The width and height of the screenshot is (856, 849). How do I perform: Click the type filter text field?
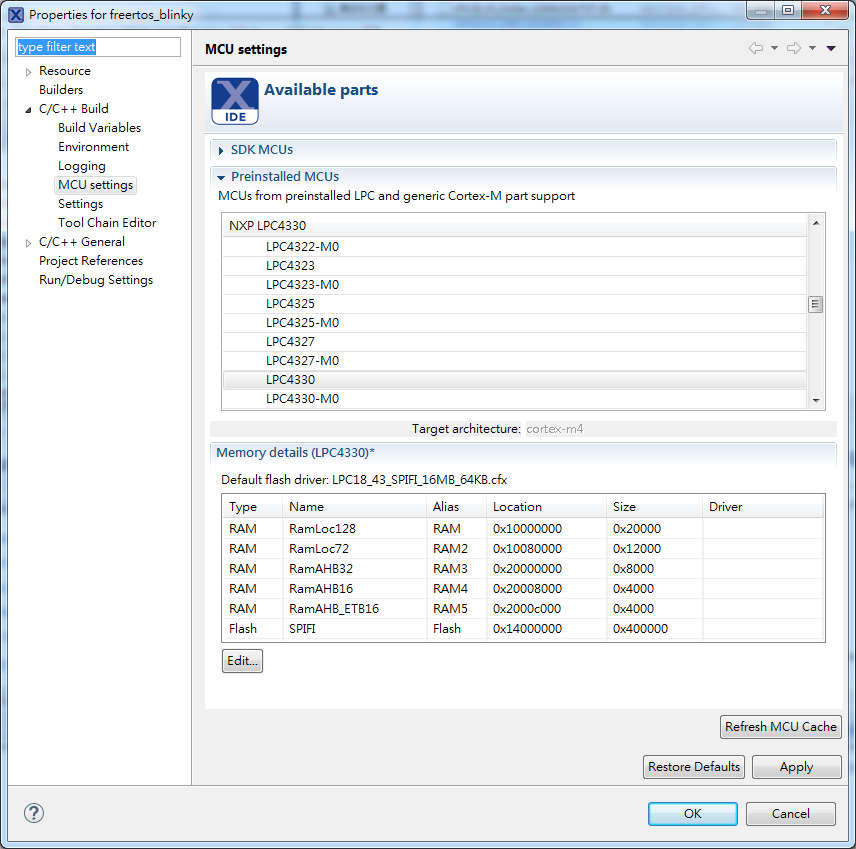[x=98, y=47]
